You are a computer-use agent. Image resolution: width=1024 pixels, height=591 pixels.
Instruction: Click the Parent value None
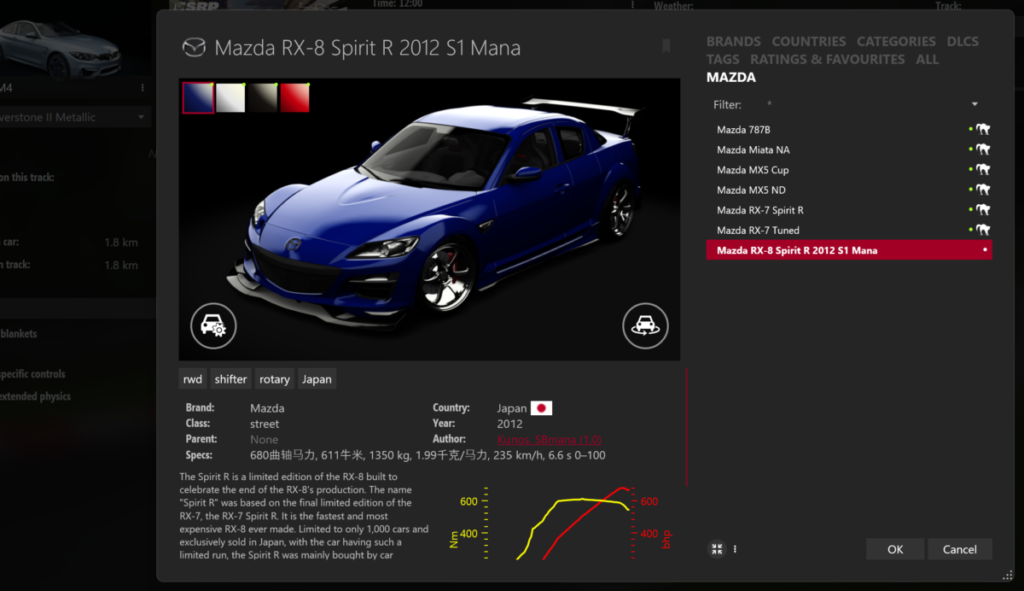coord(264,439)
